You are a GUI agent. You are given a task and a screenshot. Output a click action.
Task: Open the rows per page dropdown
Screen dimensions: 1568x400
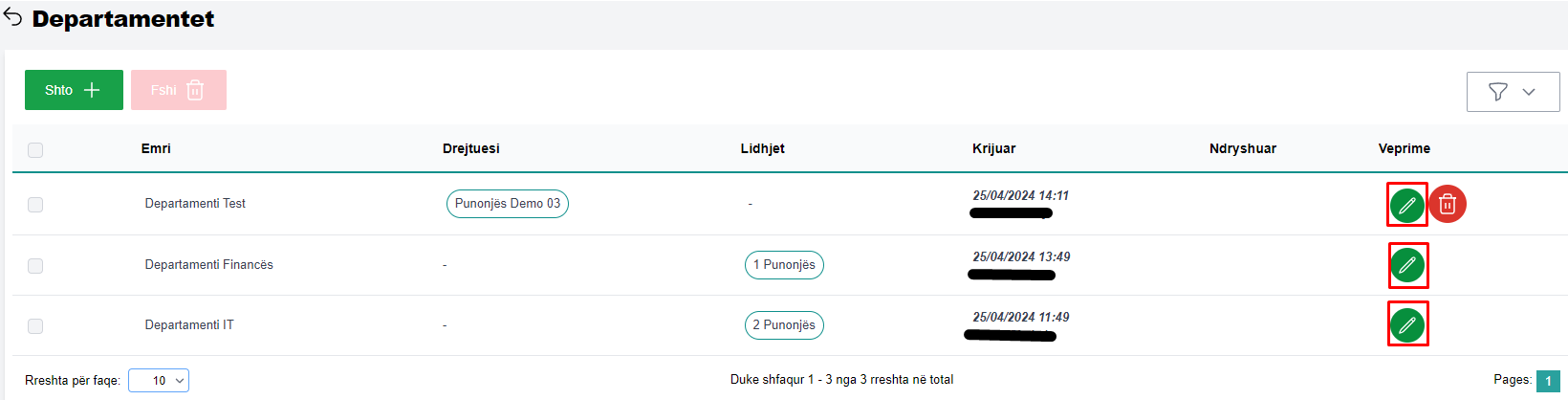159,381
